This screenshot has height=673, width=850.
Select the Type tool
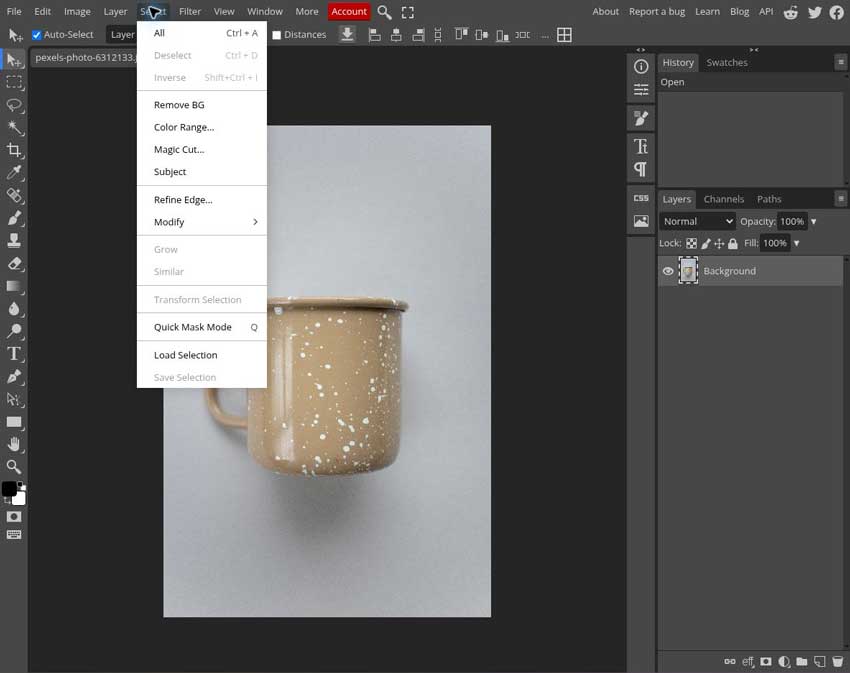(x=14, y=354)
